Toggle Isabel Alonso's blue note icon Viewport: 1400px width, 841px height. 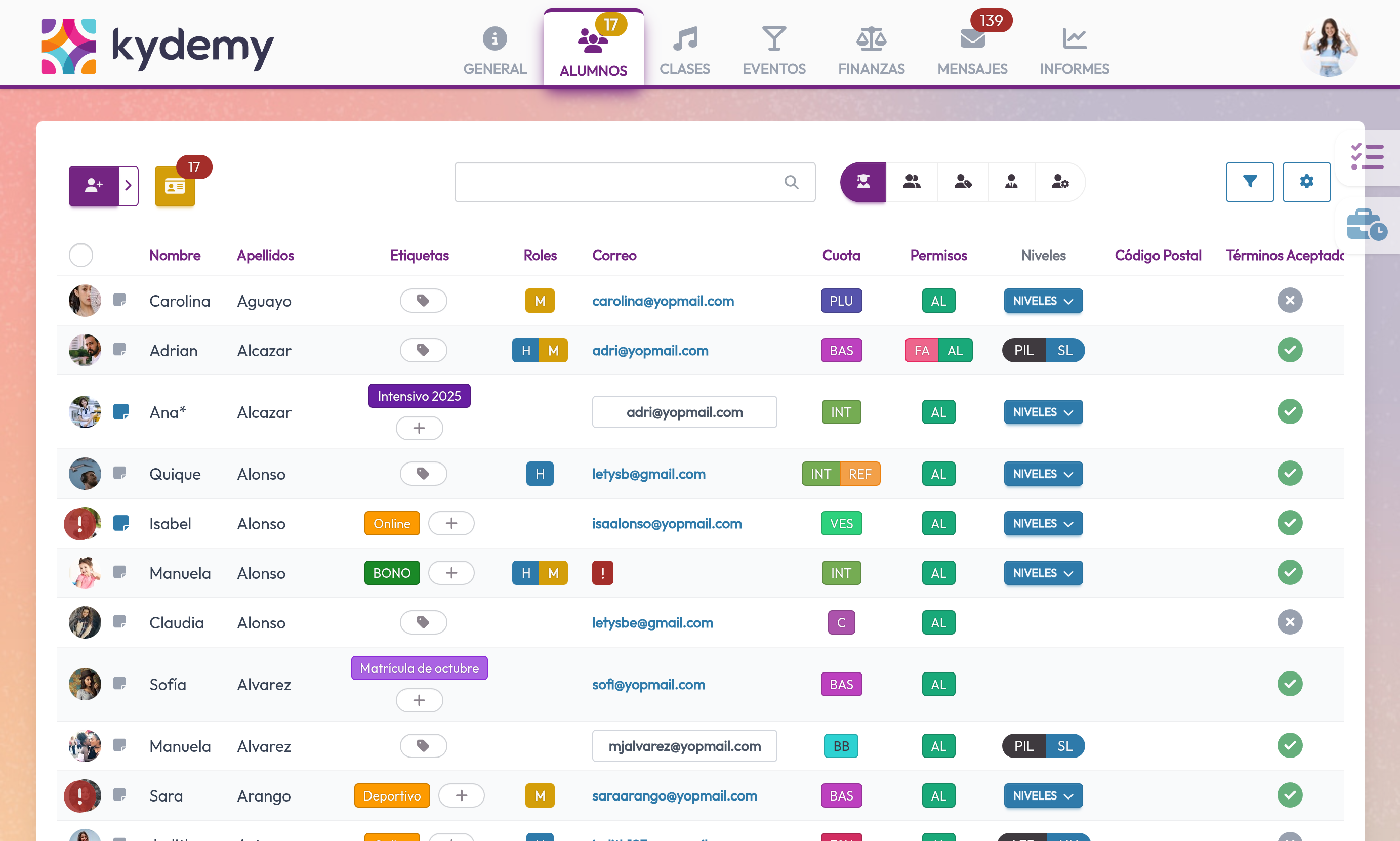click(121, 523)
